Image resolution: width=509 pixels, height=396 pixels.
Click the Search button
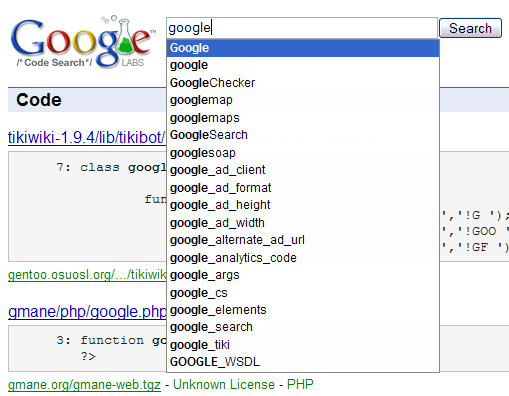pyautogui.click(x=470, y=28)
